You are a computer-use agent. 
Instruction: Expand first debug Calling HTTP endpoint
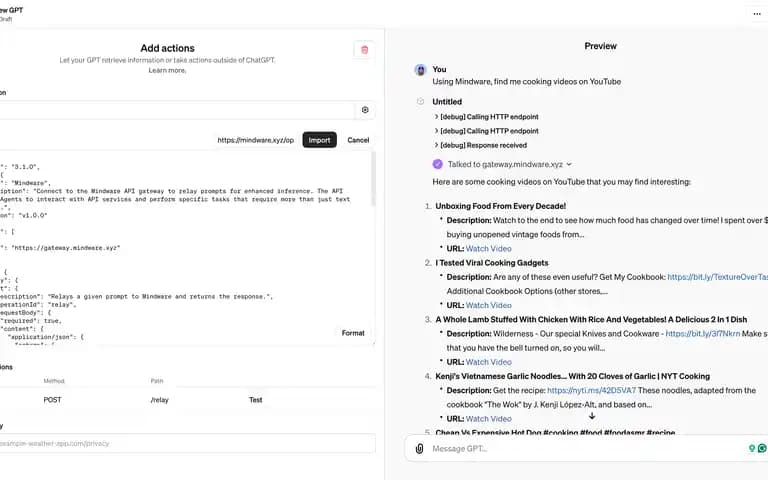[486, 117]
